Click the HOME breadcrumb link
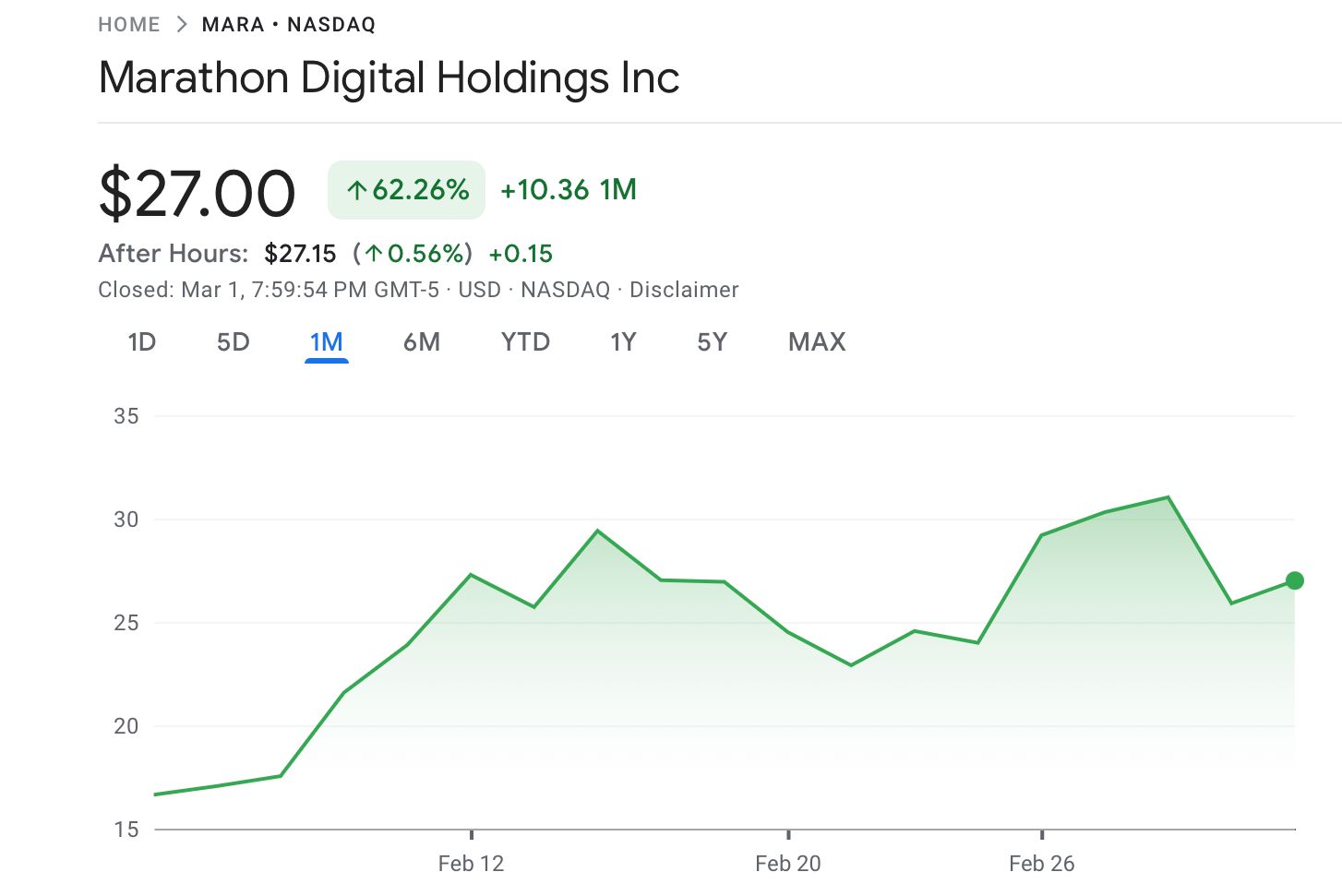This screenshot has height=896, width=1342. [129, 25]
